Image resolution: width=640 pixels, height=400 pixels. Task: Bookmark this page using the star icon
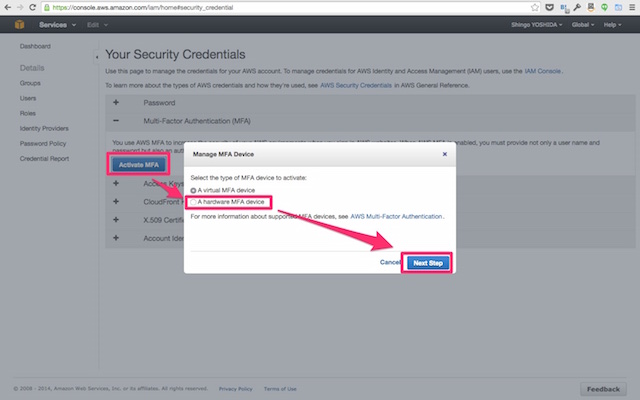tap(535, 7)
